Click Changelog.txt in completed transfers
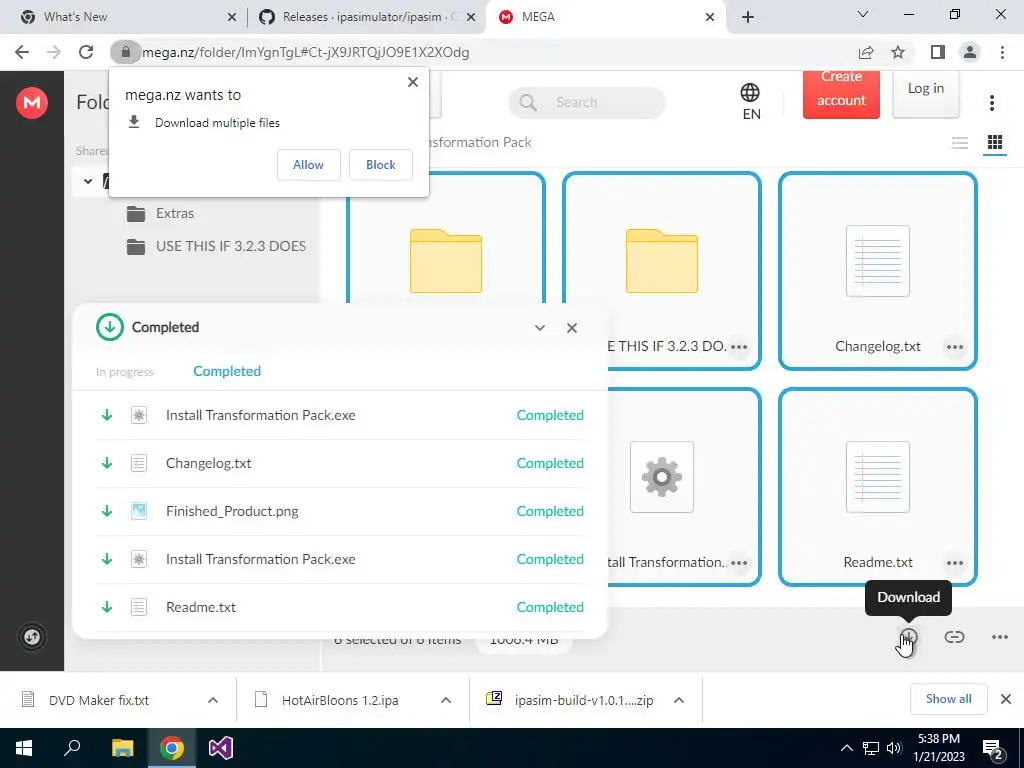 point(340,463)
